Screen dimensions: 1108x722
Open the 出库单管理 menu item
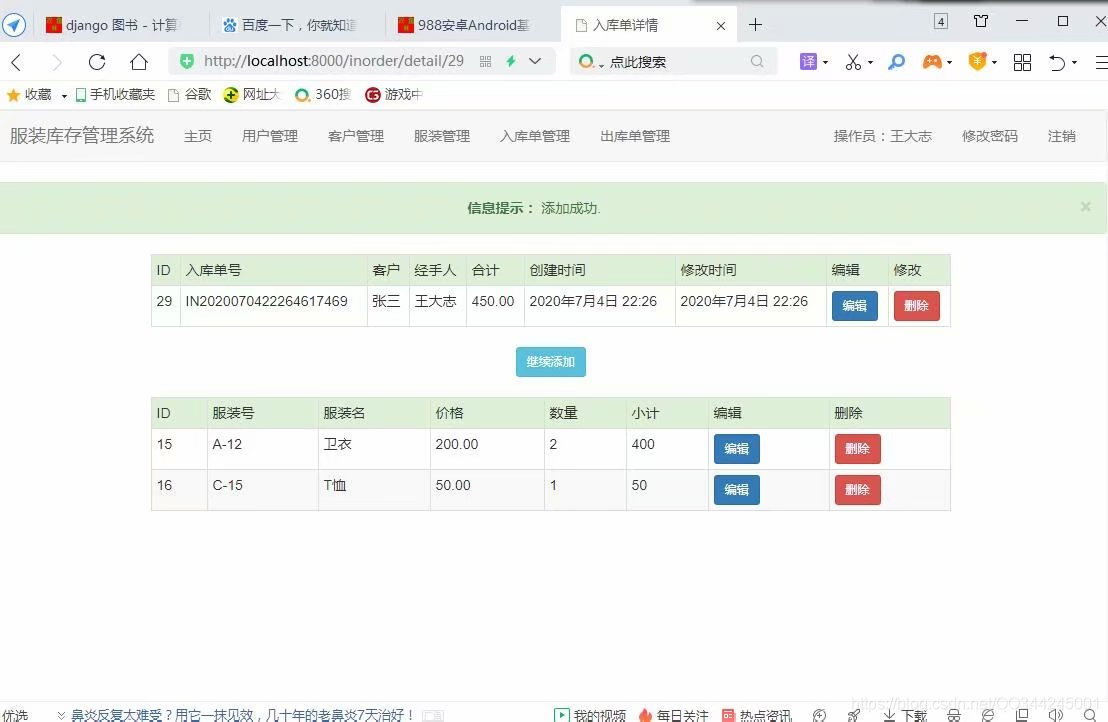click(x=634, y=136)
